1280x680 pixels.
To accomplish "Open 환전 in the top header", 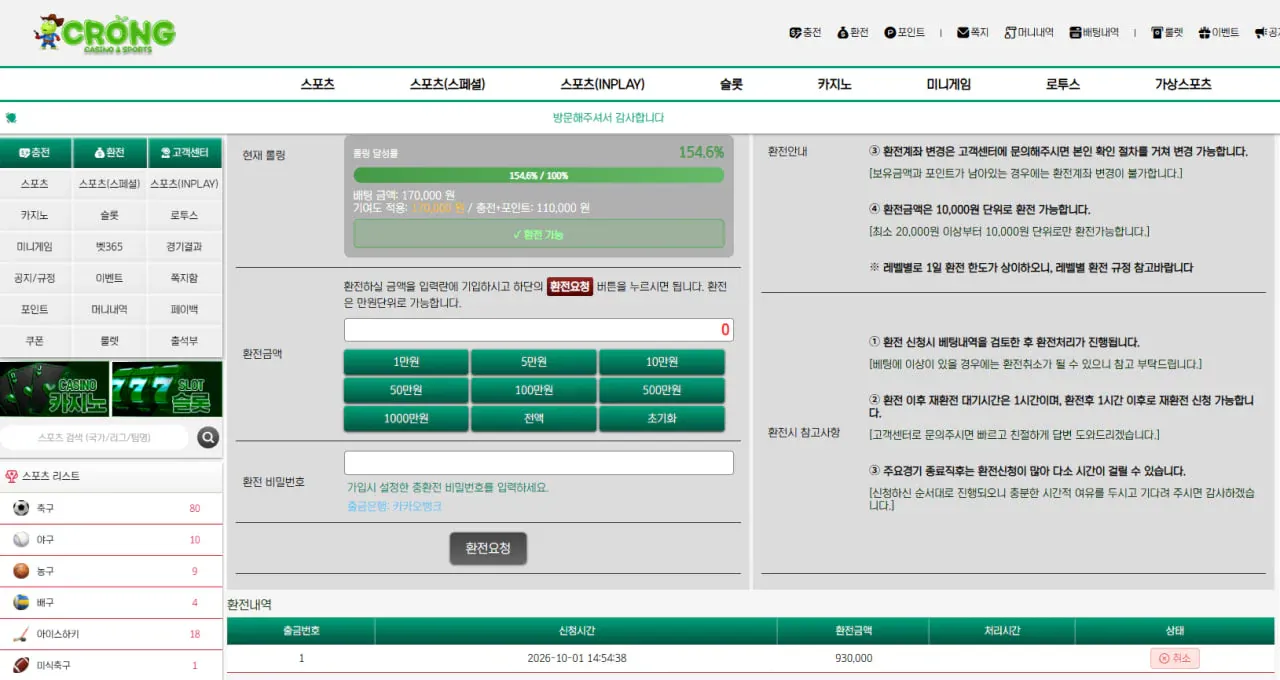I will pos(853,32).
